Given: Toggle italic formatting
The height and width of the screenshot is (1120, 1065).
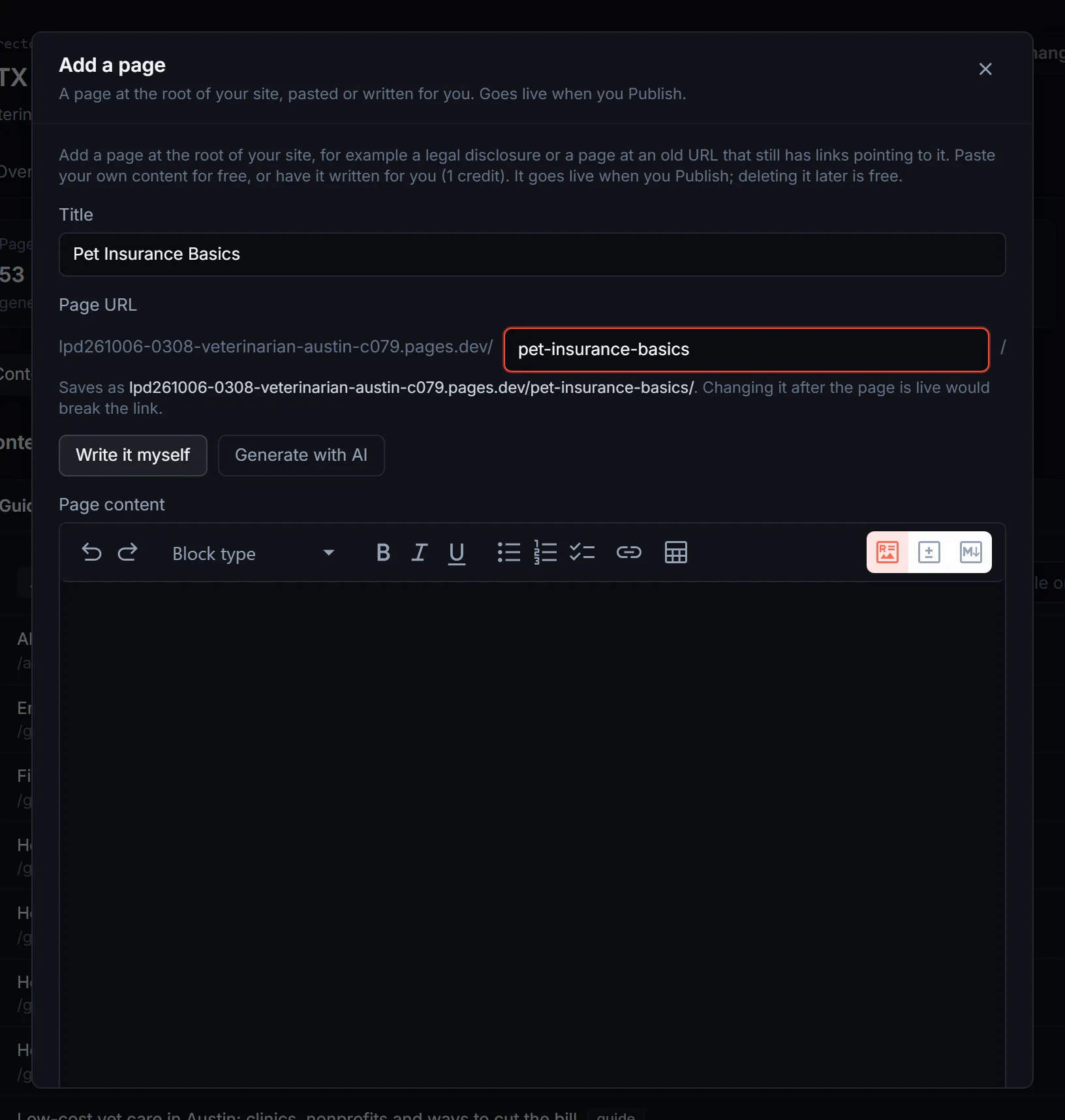Looking at the screenshot, I should coord(420,553).
